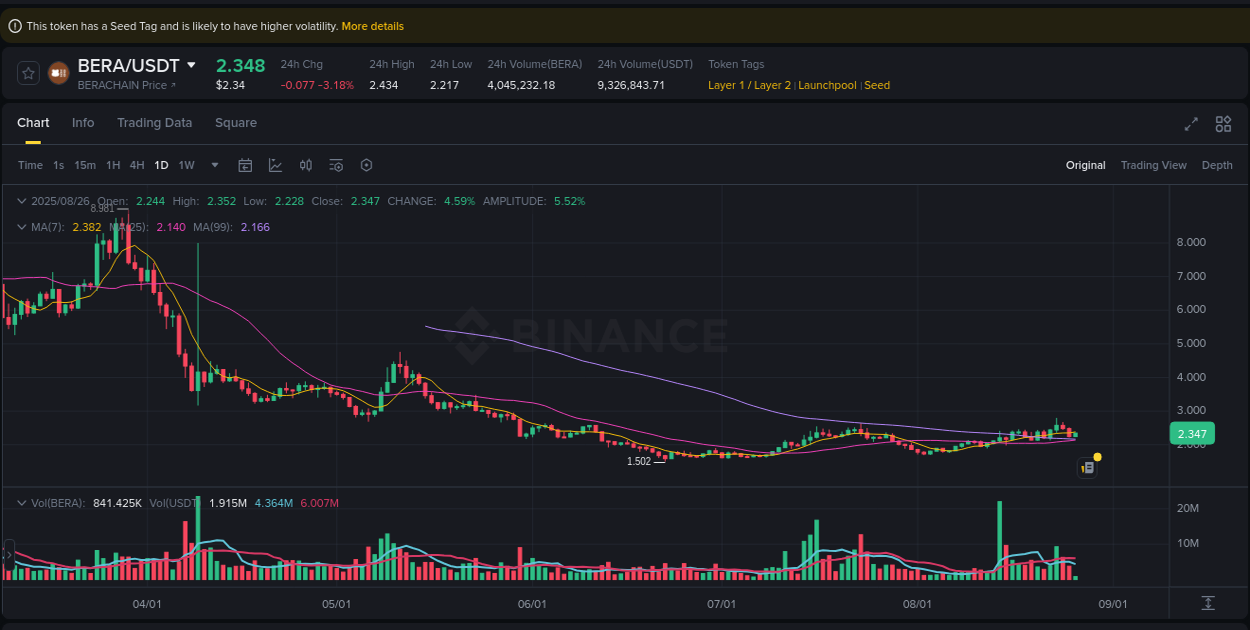Click the chart settings target icon
Viewport: 1250px width, 630px height.
366,164
